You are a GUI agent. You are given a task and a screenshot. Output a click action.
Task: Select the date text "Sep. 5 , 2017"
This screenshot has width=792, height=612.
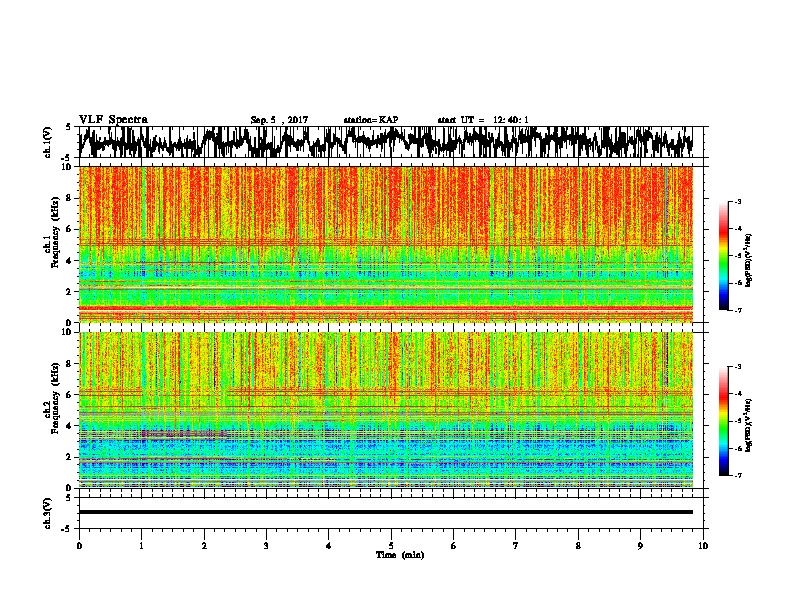(279, 120)
